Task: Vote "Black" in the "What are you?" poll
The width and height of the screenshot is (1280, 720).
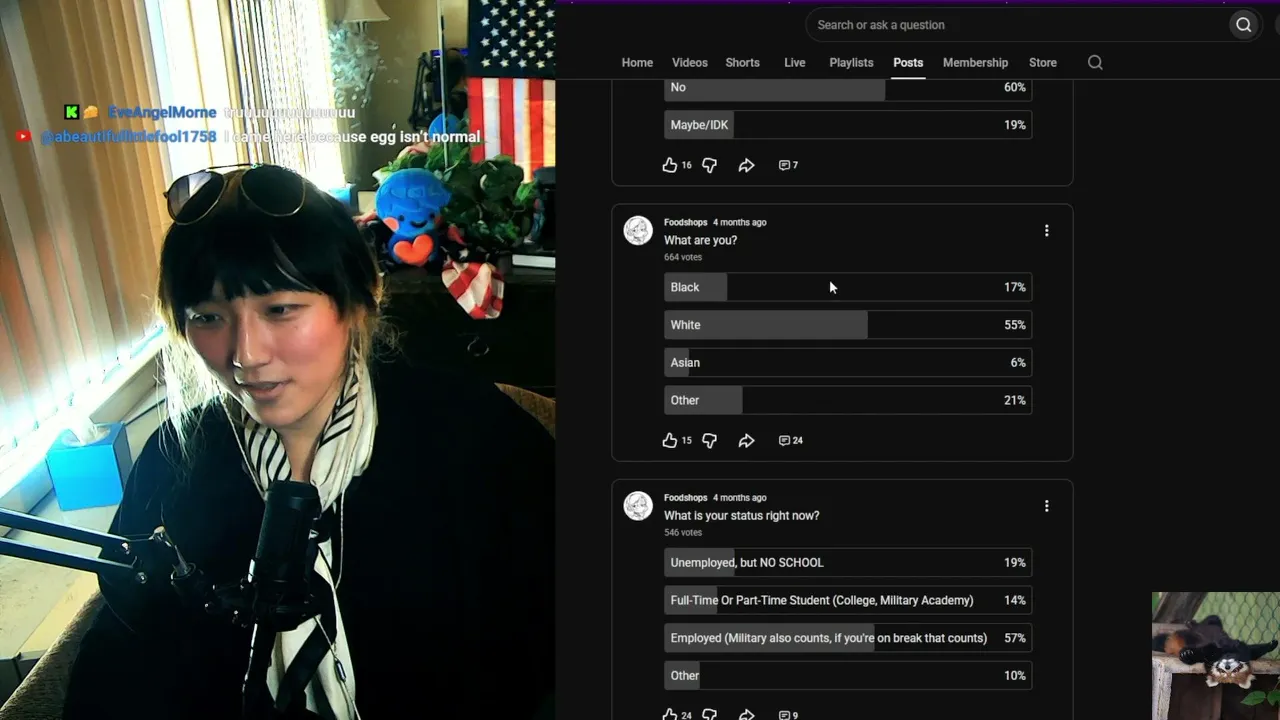Action: [848, 287]
